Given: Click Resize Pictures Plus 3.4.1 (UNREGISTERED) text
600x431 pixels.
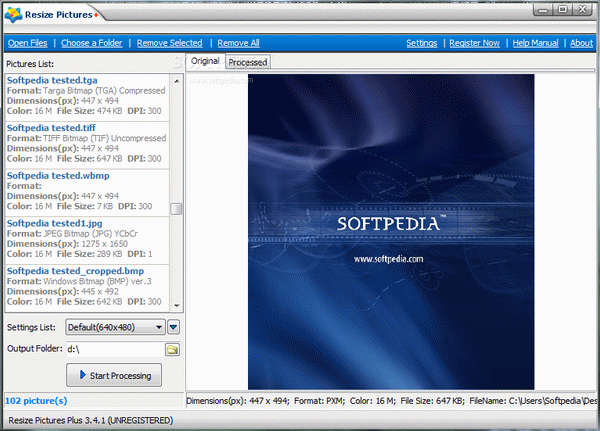Looking at the screenshot, I should click(x=91, y=420).
